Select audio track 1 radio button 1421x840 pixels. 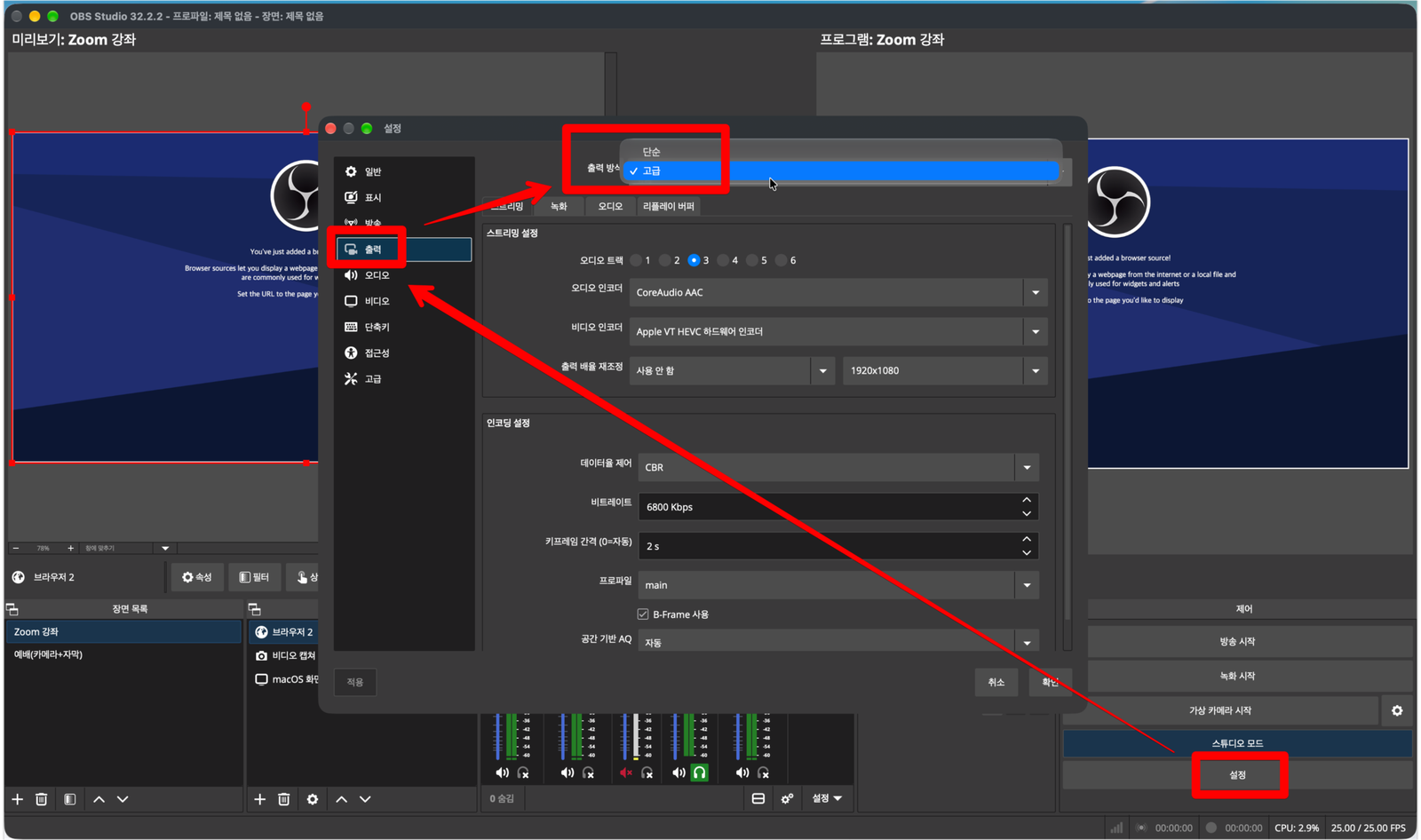tap(636, 260)
